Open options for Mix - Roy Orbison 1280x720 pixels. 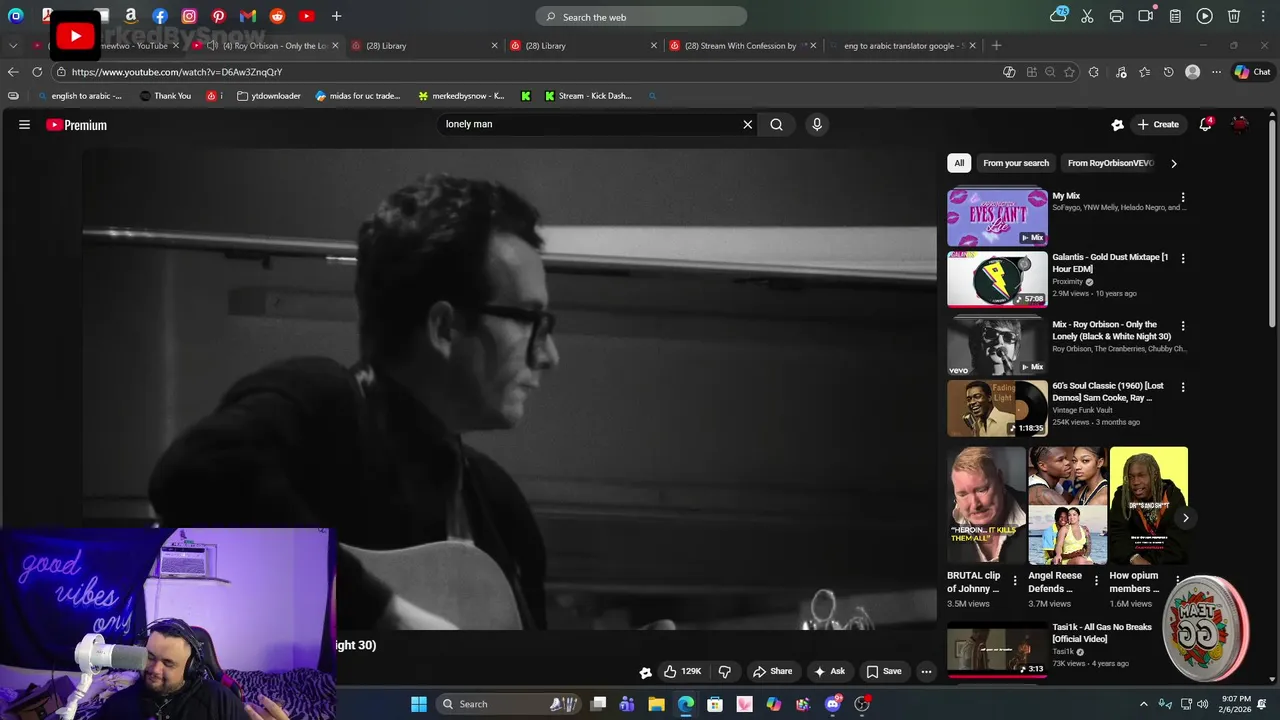[1183, 326]
